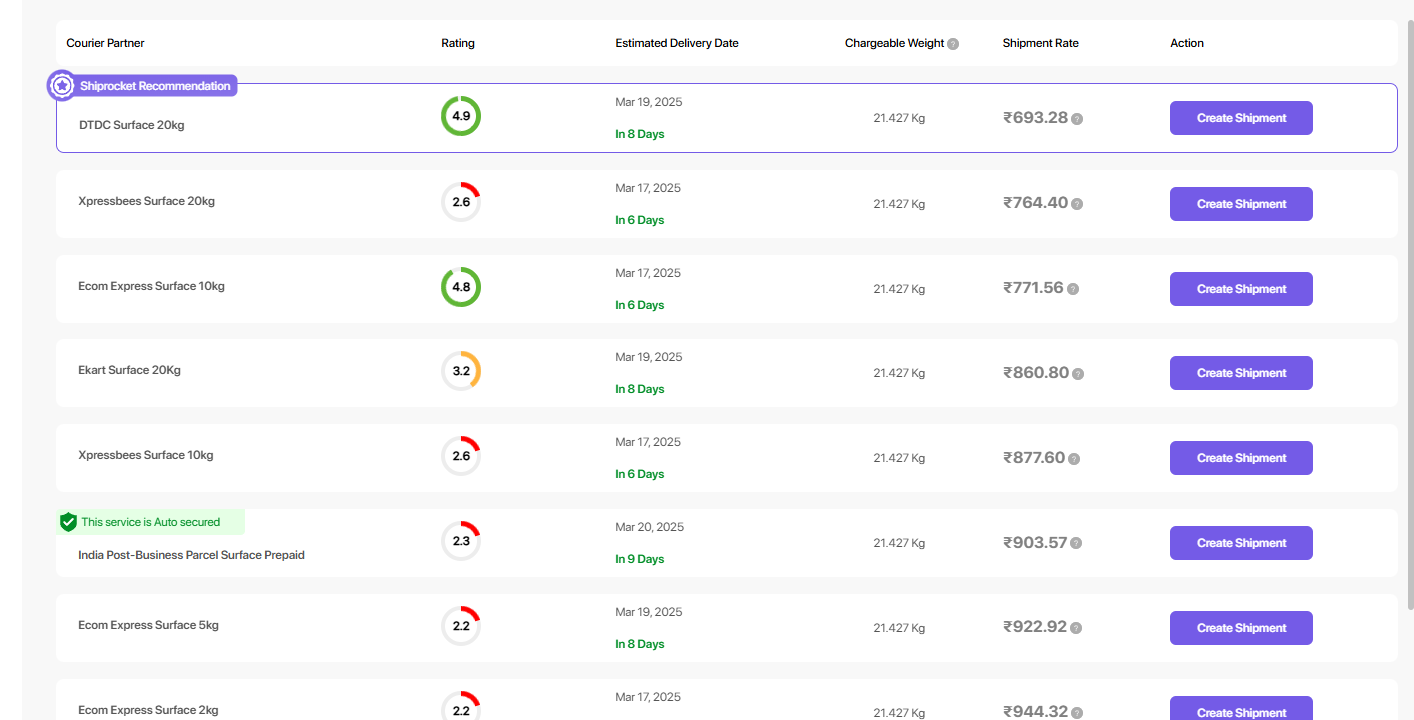Click the Chargeable Weight header text

tap(894, 43)
